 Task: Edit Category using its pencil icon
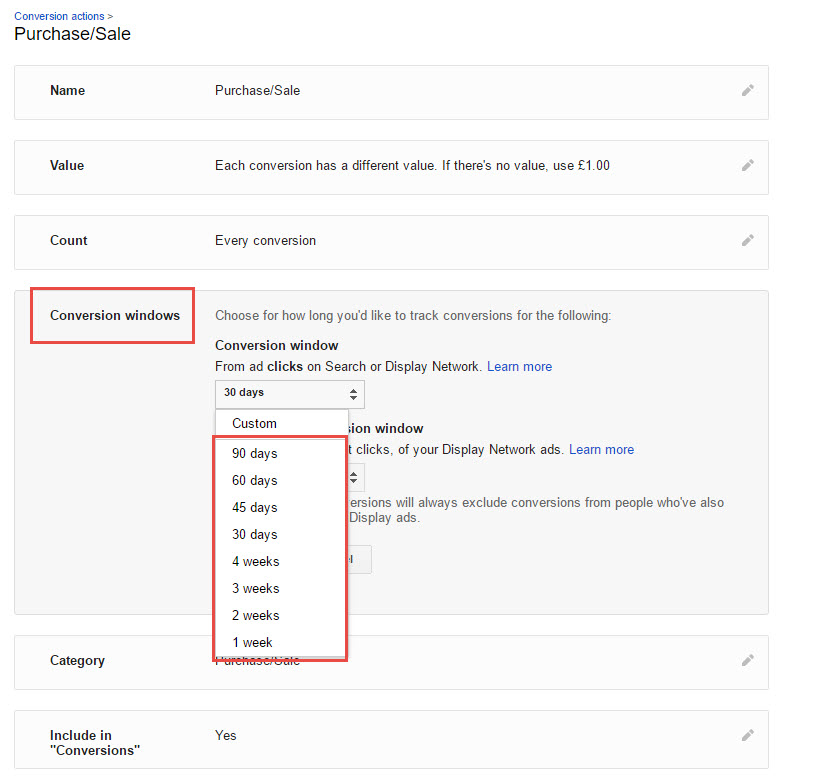pos(747,661)
